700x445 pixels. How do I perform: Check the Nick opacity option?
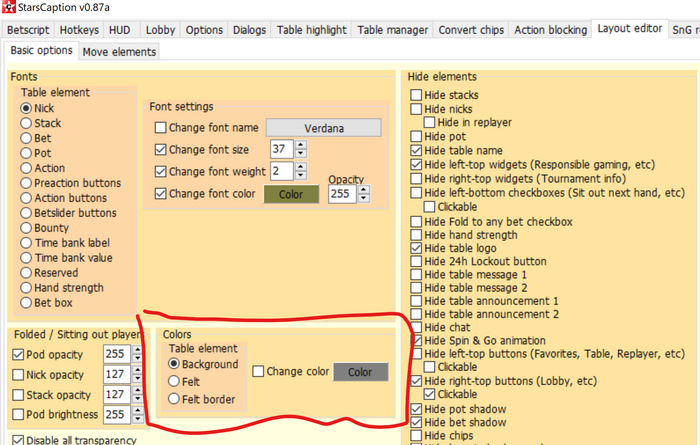17,374
